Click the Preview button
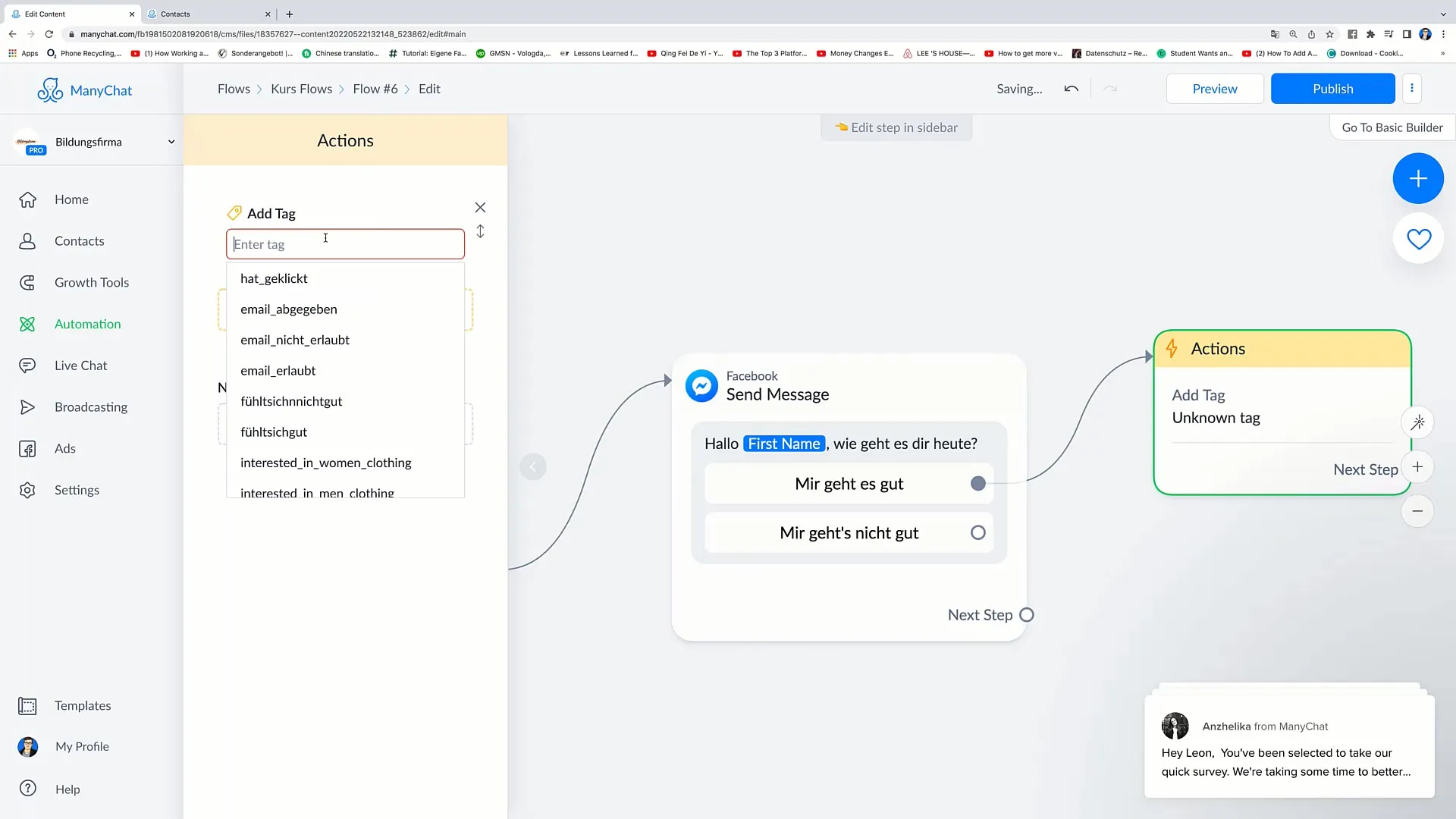This screenshot has width=1456, height=819. [x=1215, y=88]
